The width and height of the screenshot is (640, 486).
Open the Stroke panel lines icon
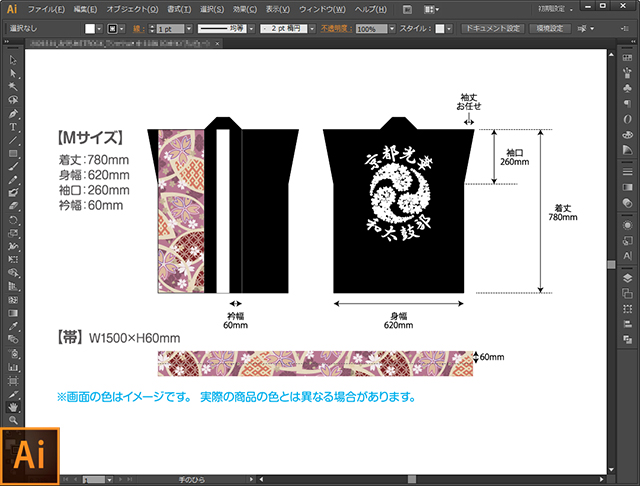(627, 172)
